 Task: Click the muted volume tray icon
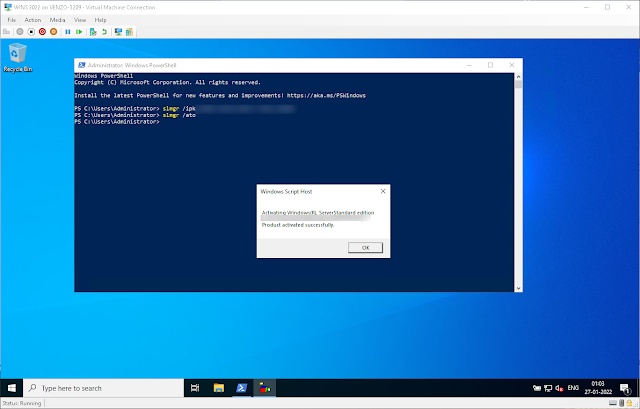tap(559, 388)
